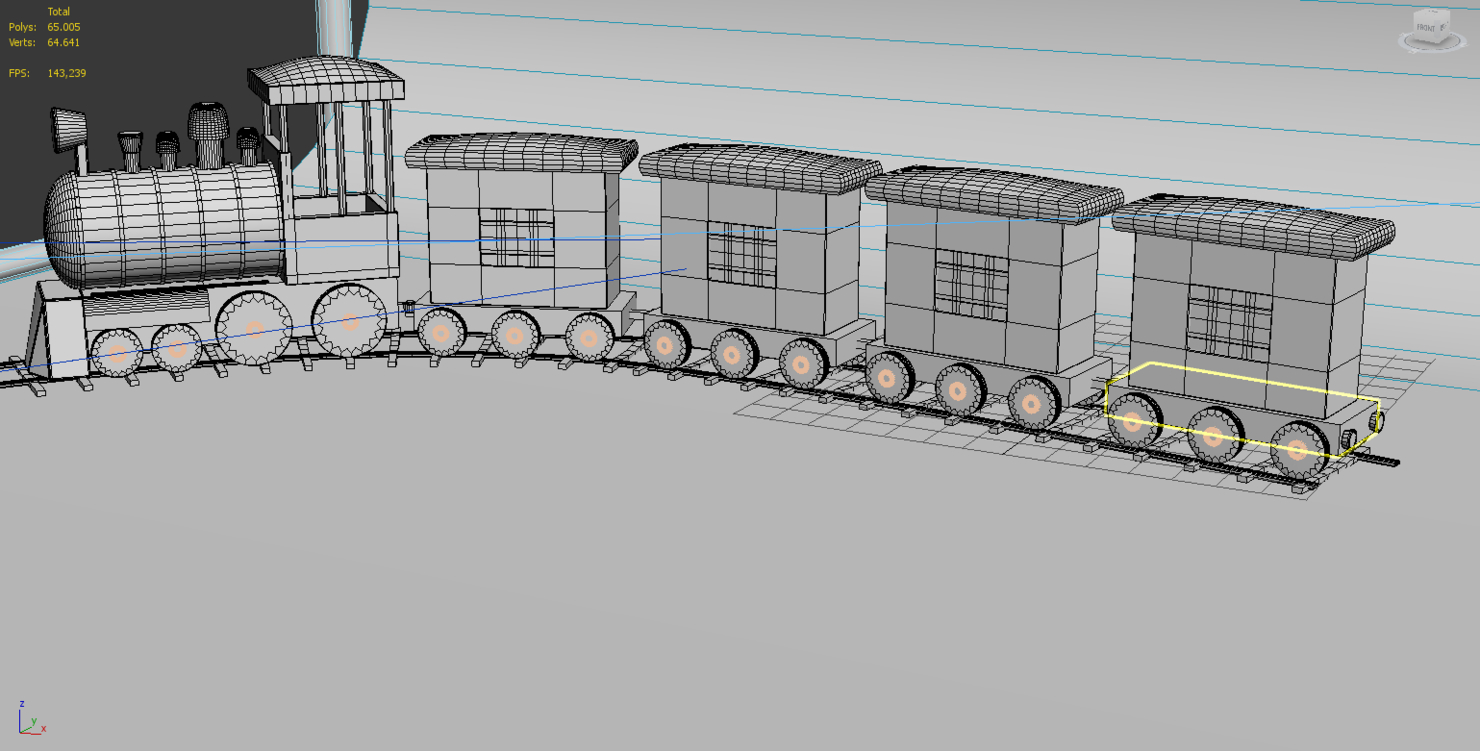
Task: Click the right edge of the ViewCube
Action: (x=1447, y=28)
